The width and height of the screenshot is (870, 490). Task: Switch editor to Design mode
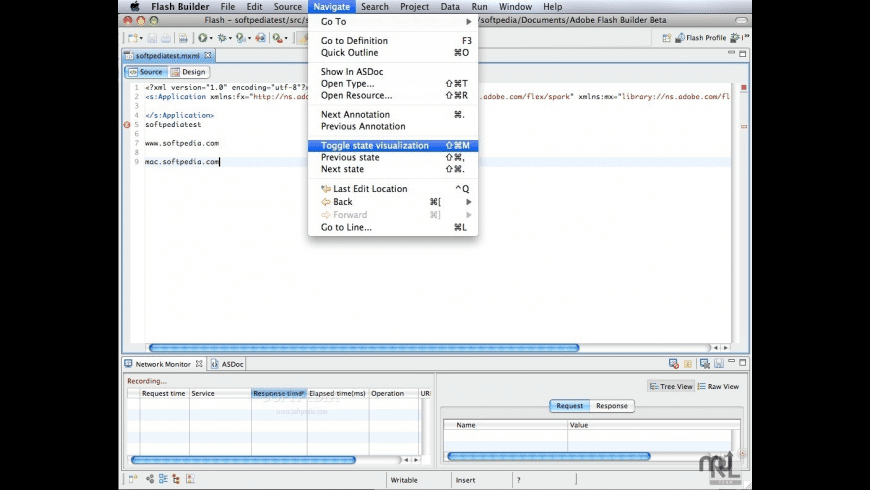(x=188, y=72)
